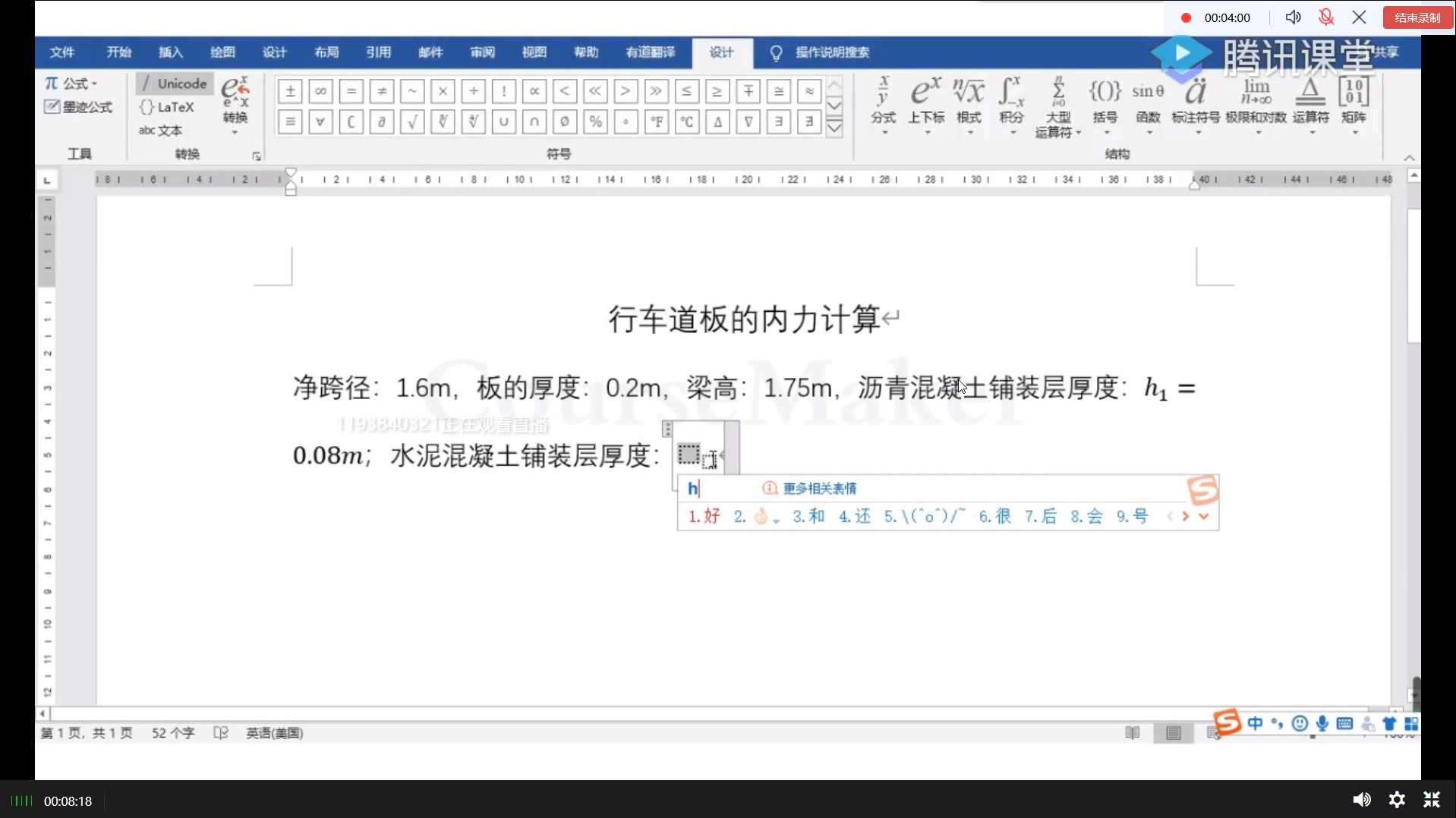1456x818 pixels.
Task: Insert the union symbol
Action: [x=503, y=121]
